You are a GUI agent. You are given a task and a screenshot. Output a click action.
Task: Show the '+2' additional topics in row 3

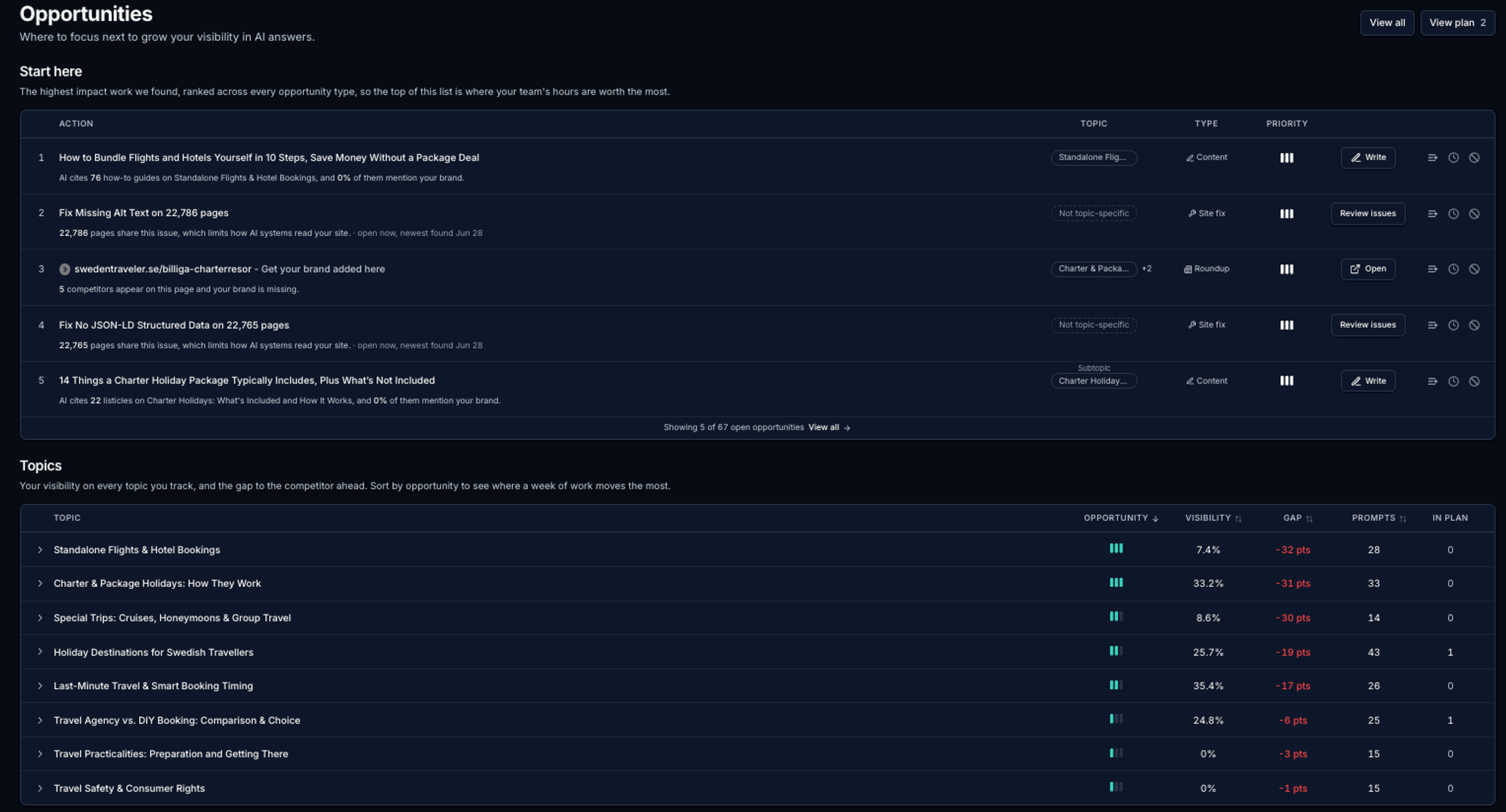(1146, 269)
